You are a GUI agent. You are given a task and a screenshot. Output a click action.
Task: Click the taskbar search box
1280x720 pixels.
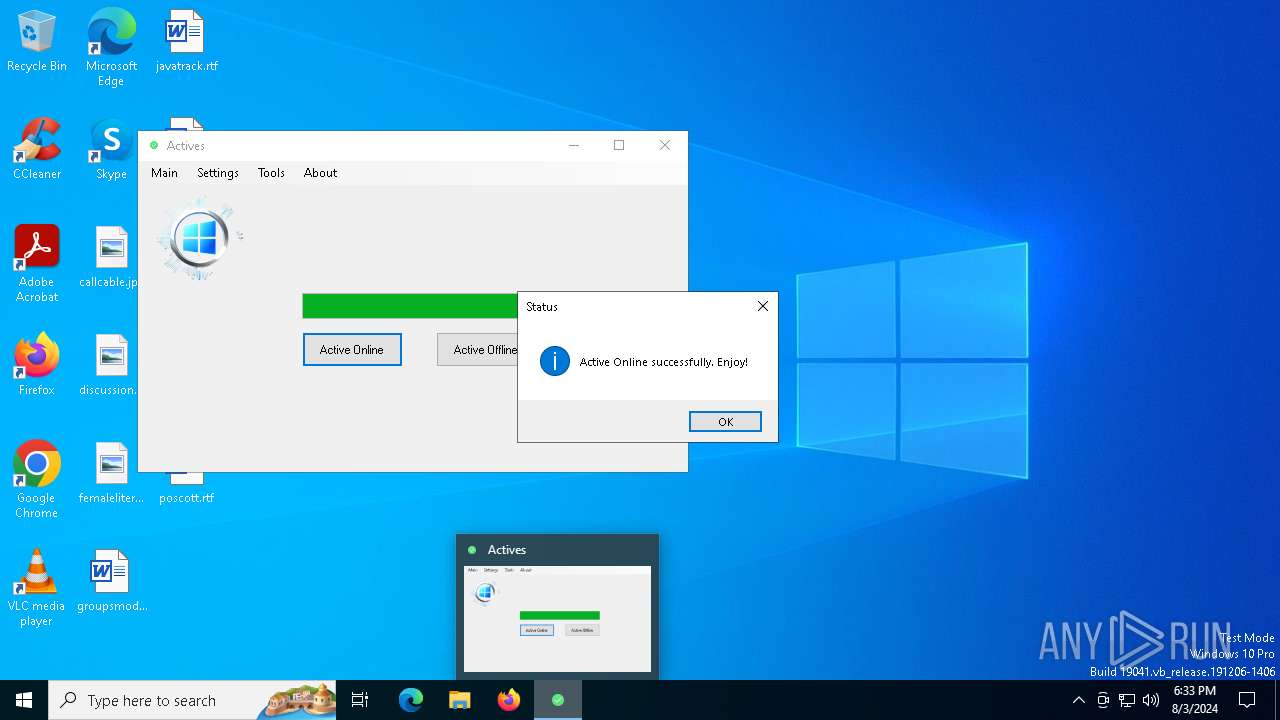[192, 700]
